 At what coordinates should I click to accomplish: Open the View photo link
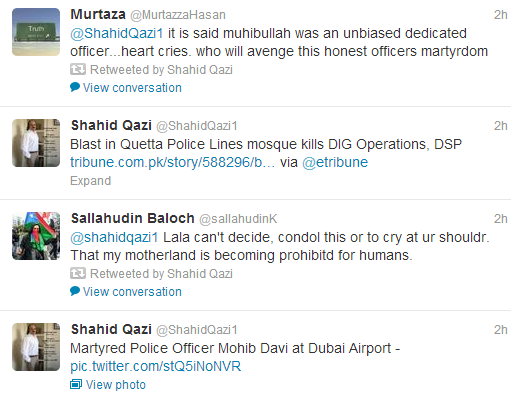[116, 385]
